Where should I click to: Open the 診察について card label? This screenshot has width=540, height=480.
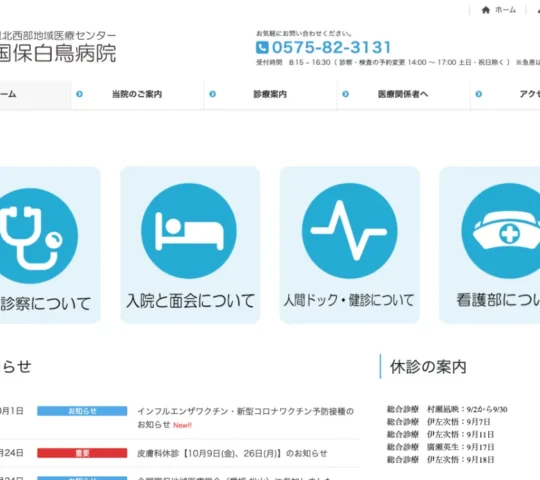(x=45, y=304)
